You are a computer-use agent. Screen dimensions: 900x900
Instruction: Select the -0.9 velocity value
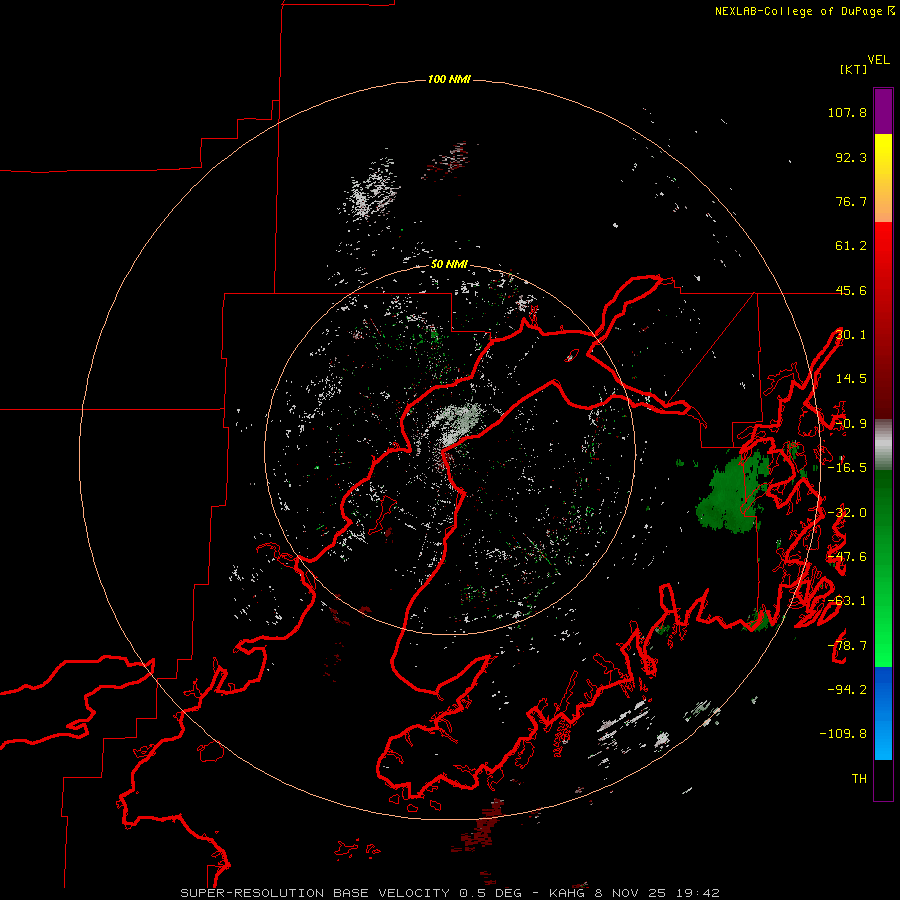(851, 424)
